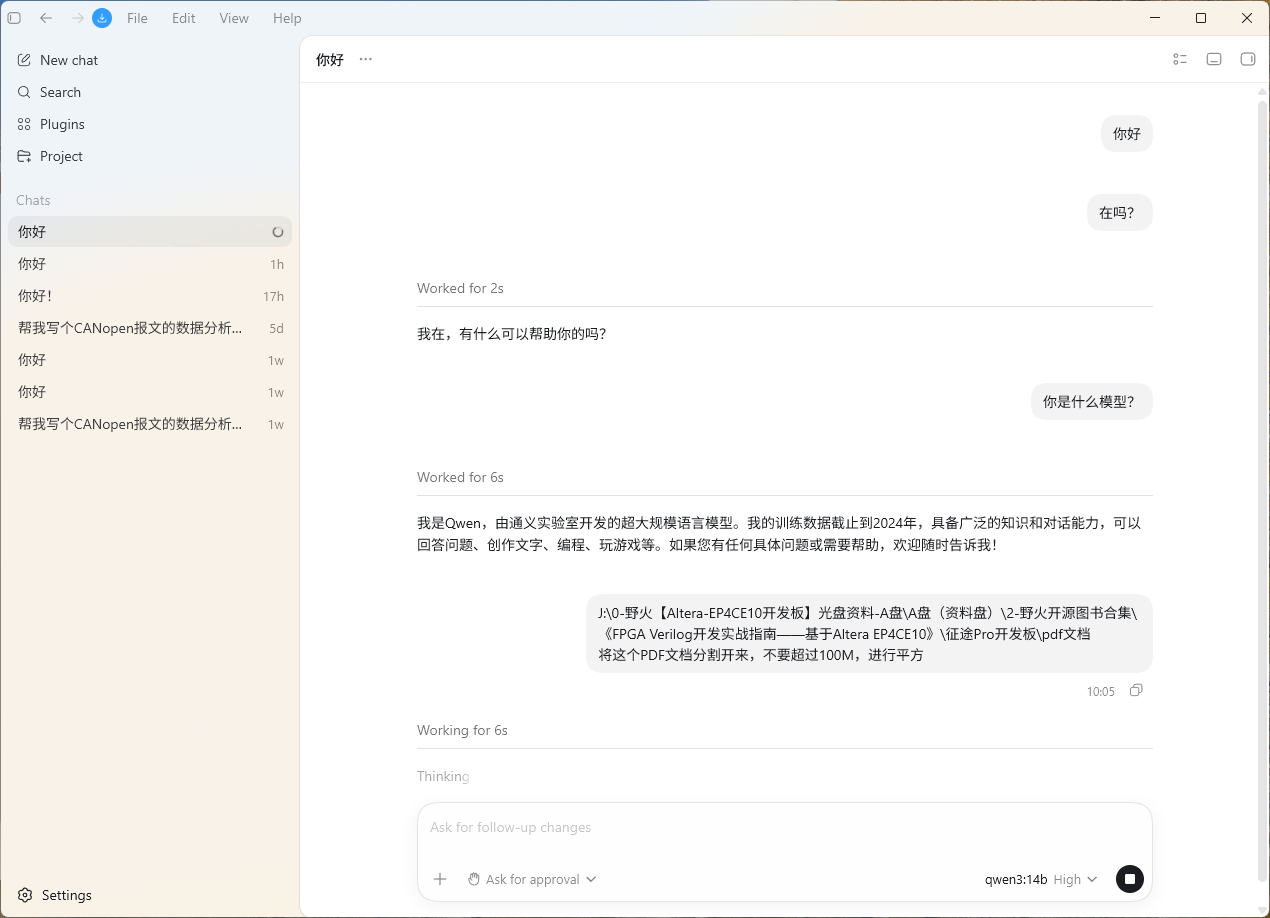Focus the Ask for follow-up changes field

coord(785,827)
